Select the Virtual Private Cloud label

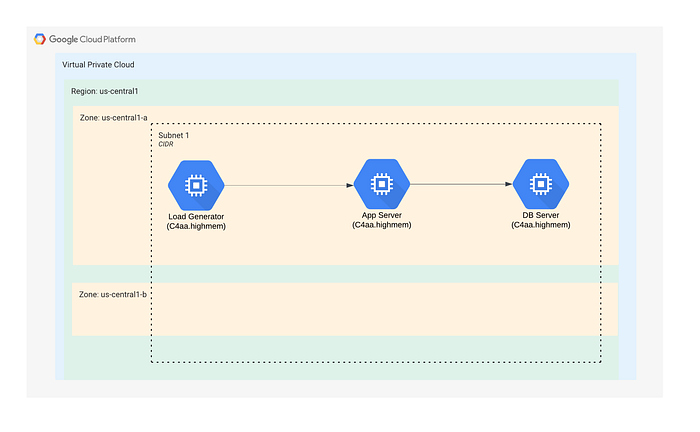point(98,65)
